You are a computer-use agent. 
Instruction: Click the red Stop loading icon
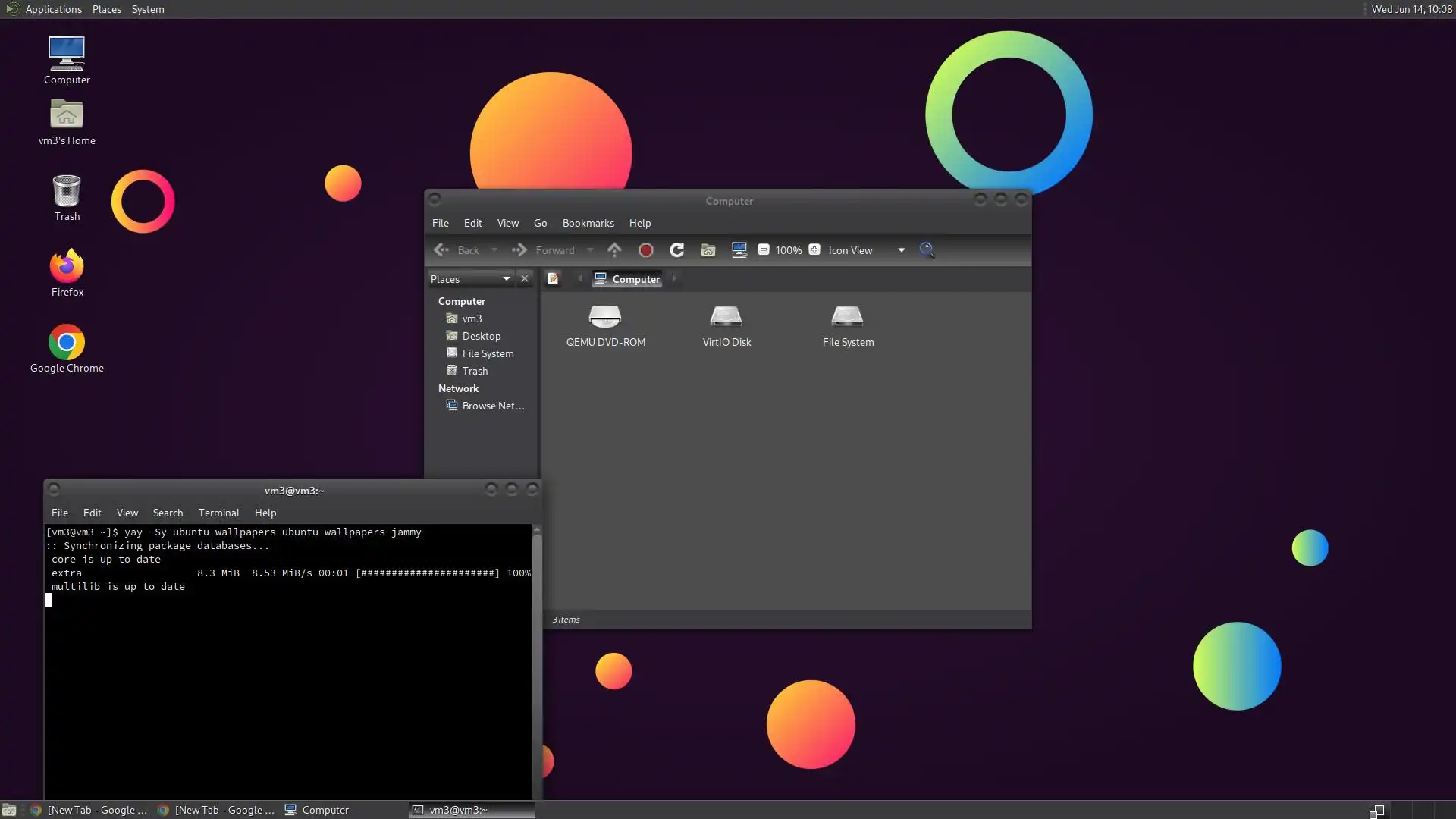click(x=646, y=250)
